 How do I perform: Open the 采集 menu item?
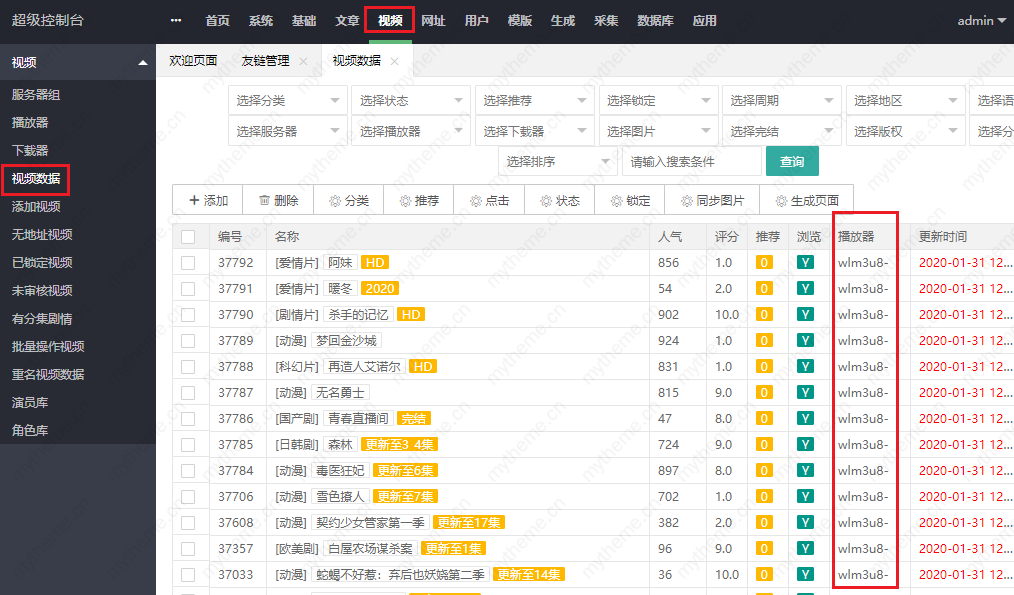point(606,19)
